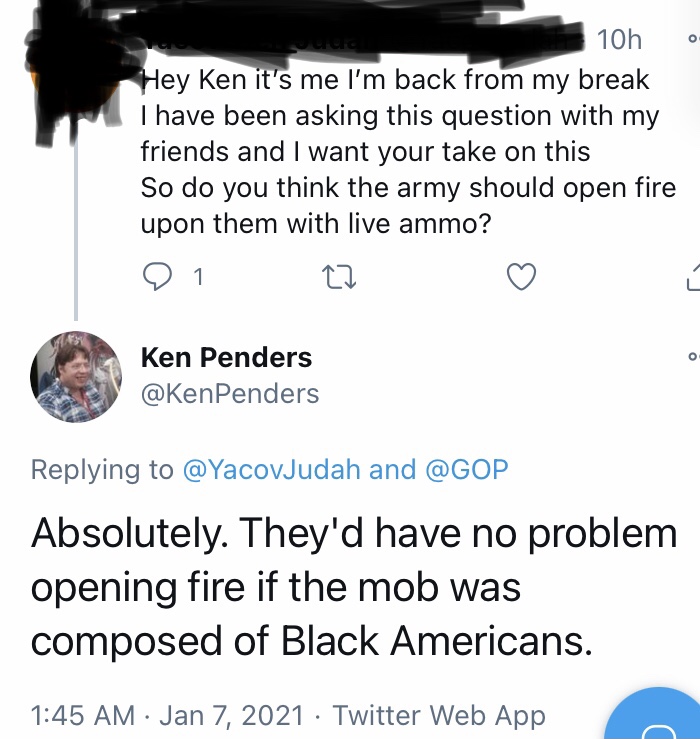Viewport: 700px width, 739px height.
Task: Click the reply speech bubble icon
Action: [157, 277]
